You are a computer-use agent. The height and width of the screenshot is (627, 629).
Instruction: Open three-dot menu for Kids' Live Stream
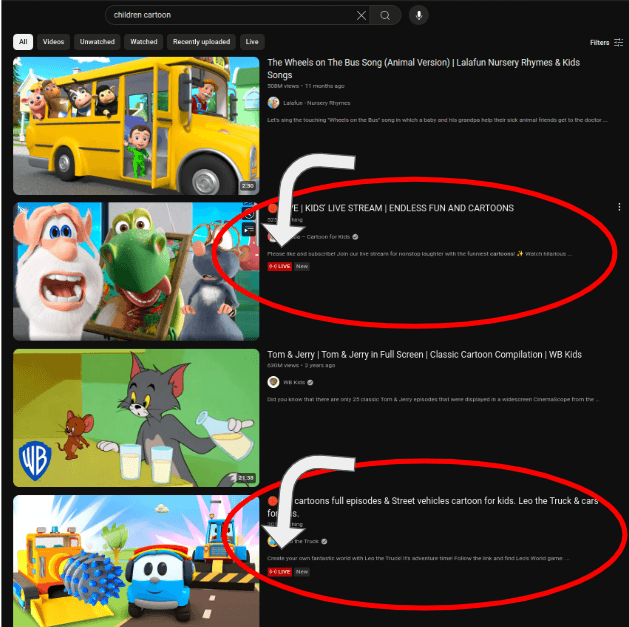click(619, 207)
